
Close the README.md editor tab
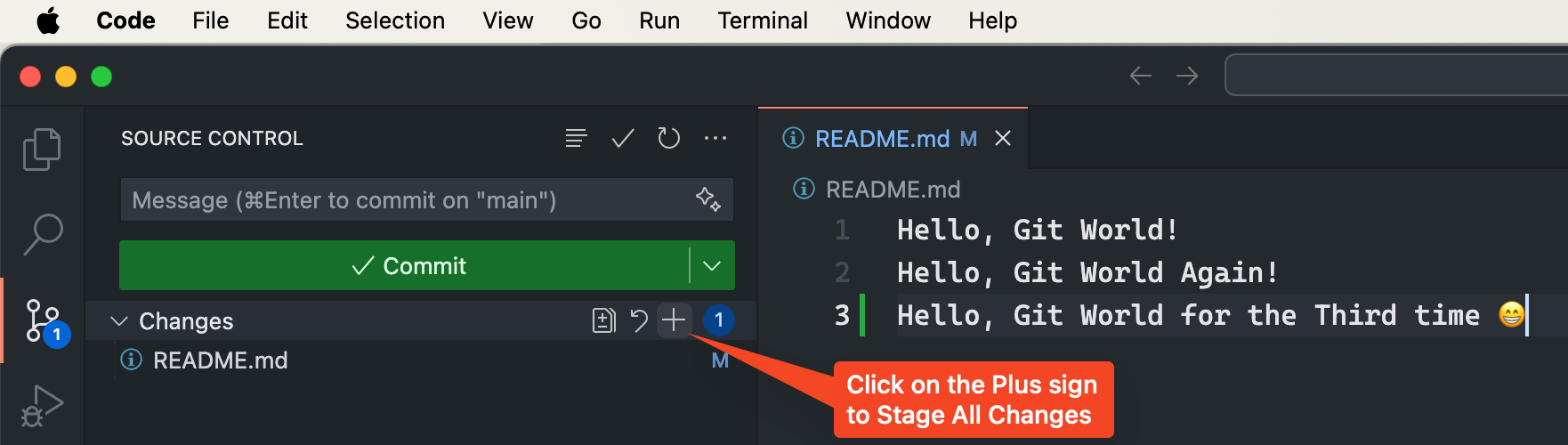[x=1003, y=139]
